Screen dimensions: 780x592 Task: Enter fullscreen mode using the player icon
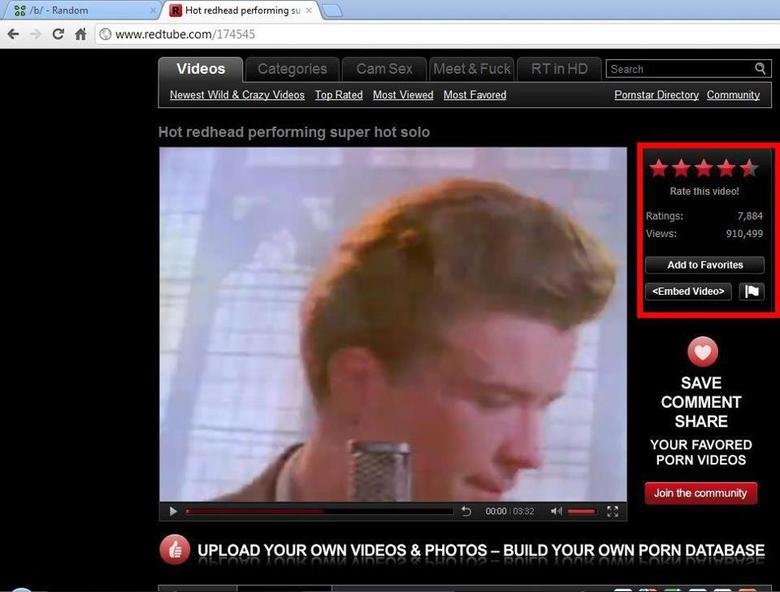612,511
